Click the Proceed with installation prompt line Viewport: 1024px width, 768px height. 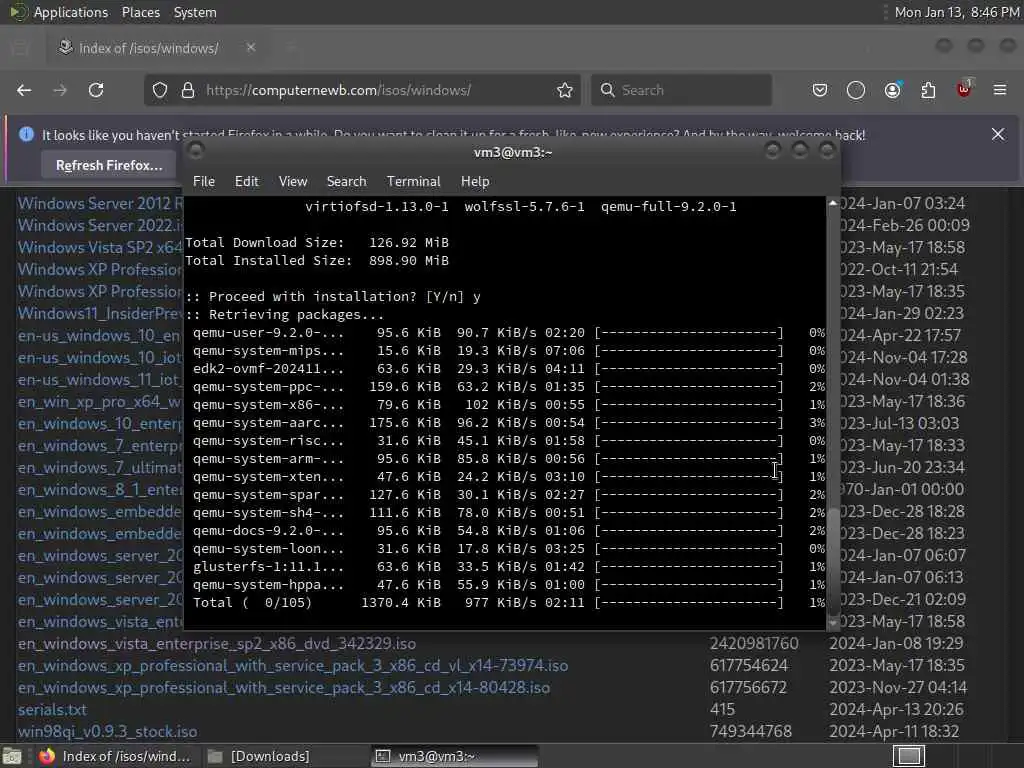tap(333, 296)
